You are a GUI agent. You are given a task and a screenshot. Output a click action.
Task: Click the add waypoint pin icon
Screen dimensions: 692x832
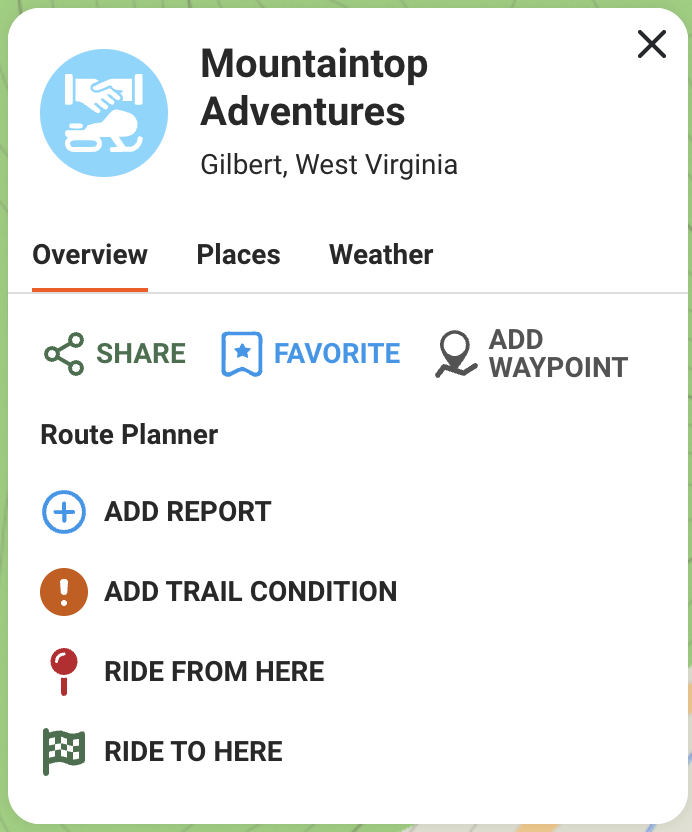coord(456,354)
